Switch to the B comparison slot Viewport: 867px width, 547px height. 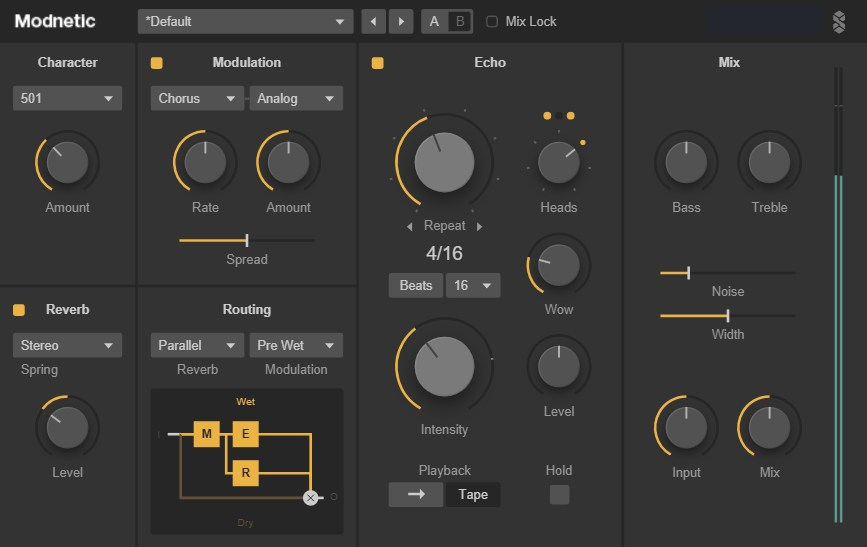pos(460,21)
